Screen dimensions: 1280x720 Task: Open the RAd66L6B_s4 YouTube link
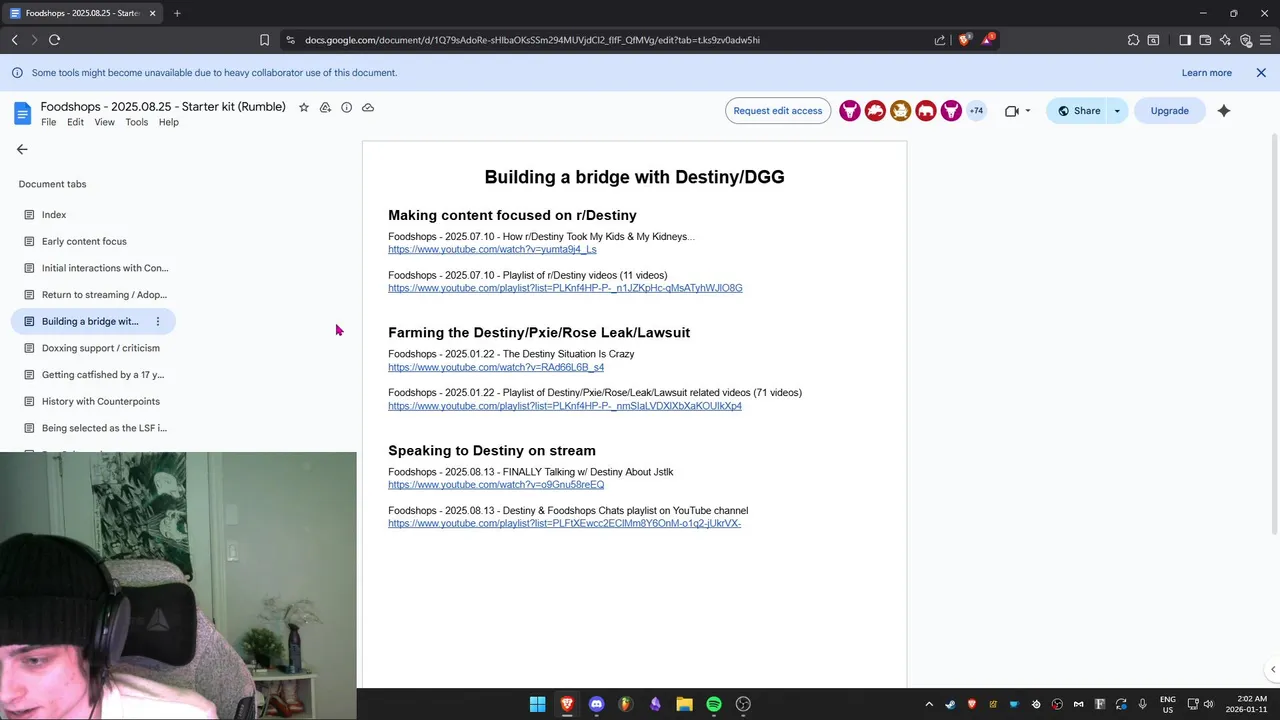coord(496,368)
